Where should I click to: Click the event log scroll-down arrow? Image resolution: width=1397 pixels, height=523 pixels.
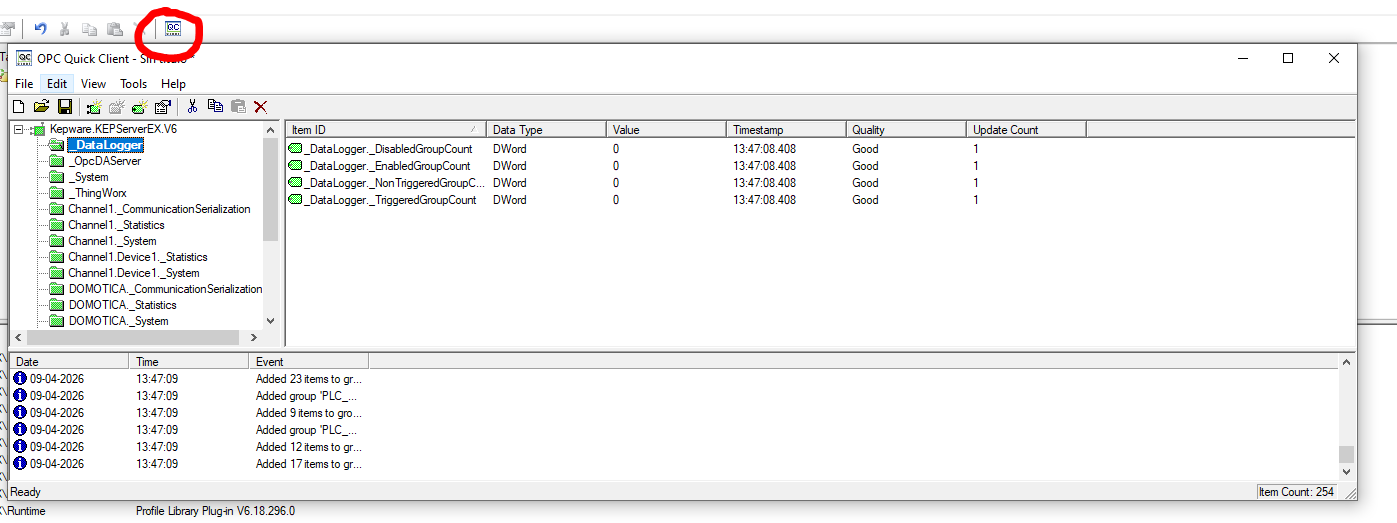pos(1346,471)
